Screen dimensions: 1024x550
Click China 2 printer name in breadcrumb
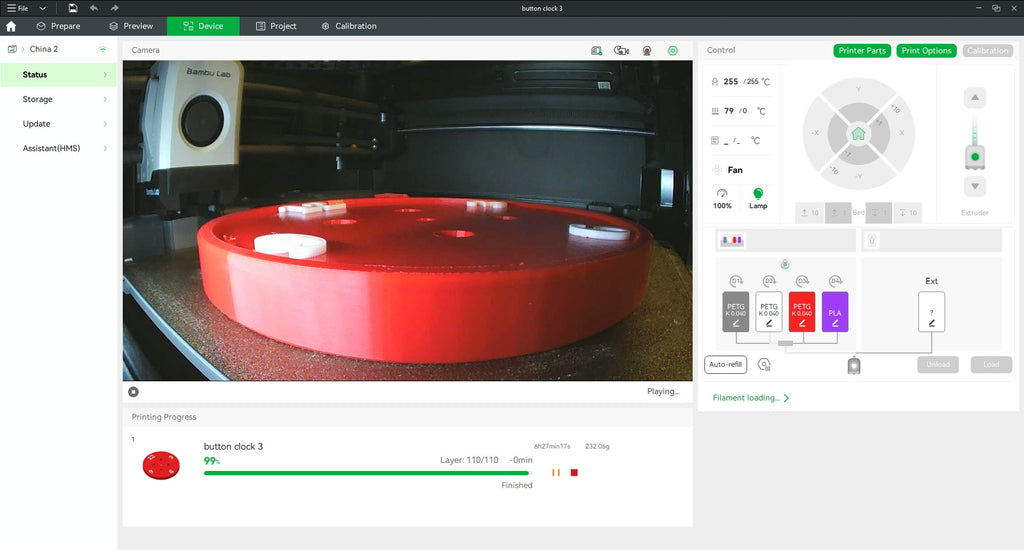point(44,49)
